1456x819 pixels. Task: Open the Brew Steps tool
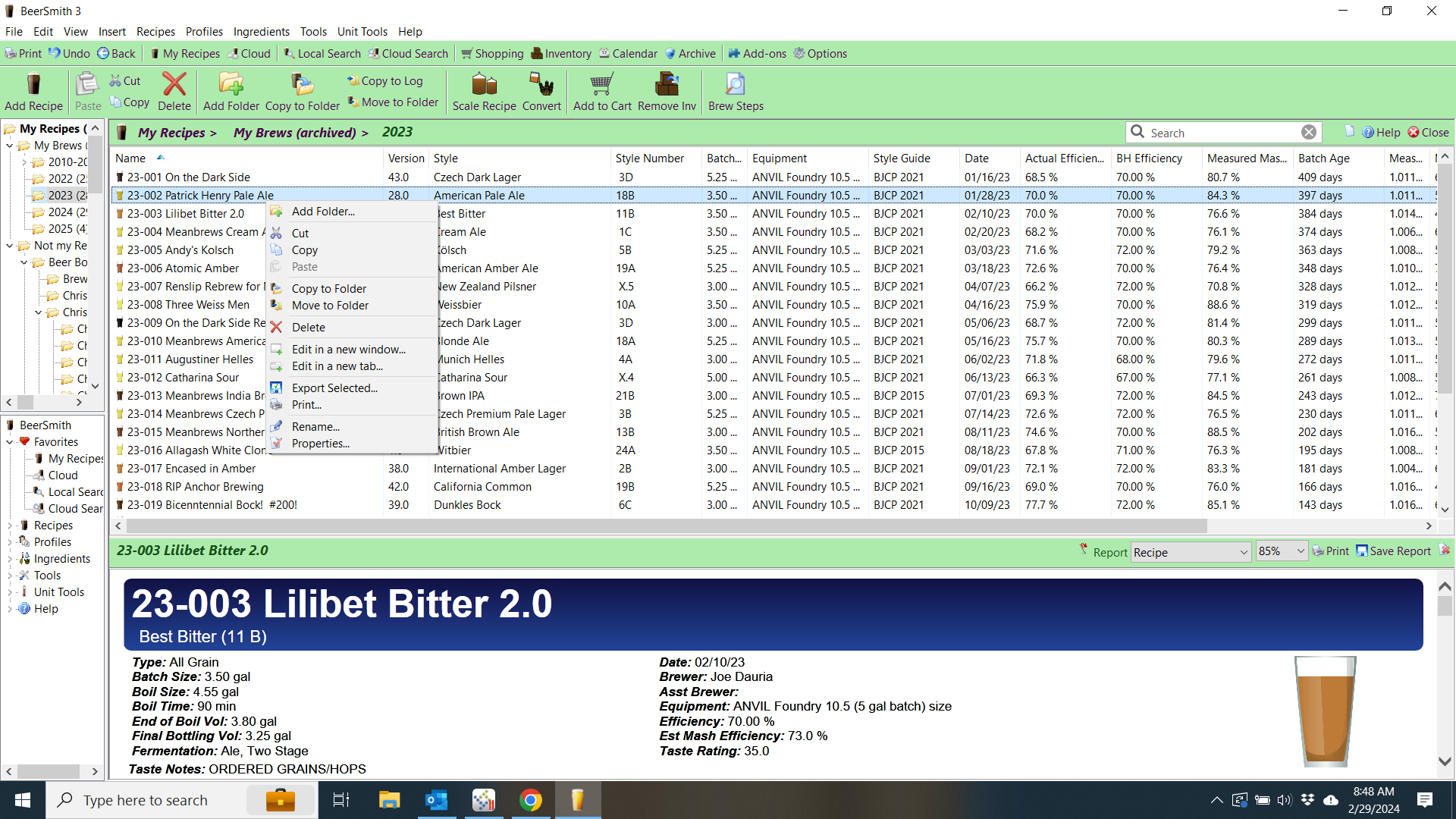pyautogui.click(x=736, y=92)
